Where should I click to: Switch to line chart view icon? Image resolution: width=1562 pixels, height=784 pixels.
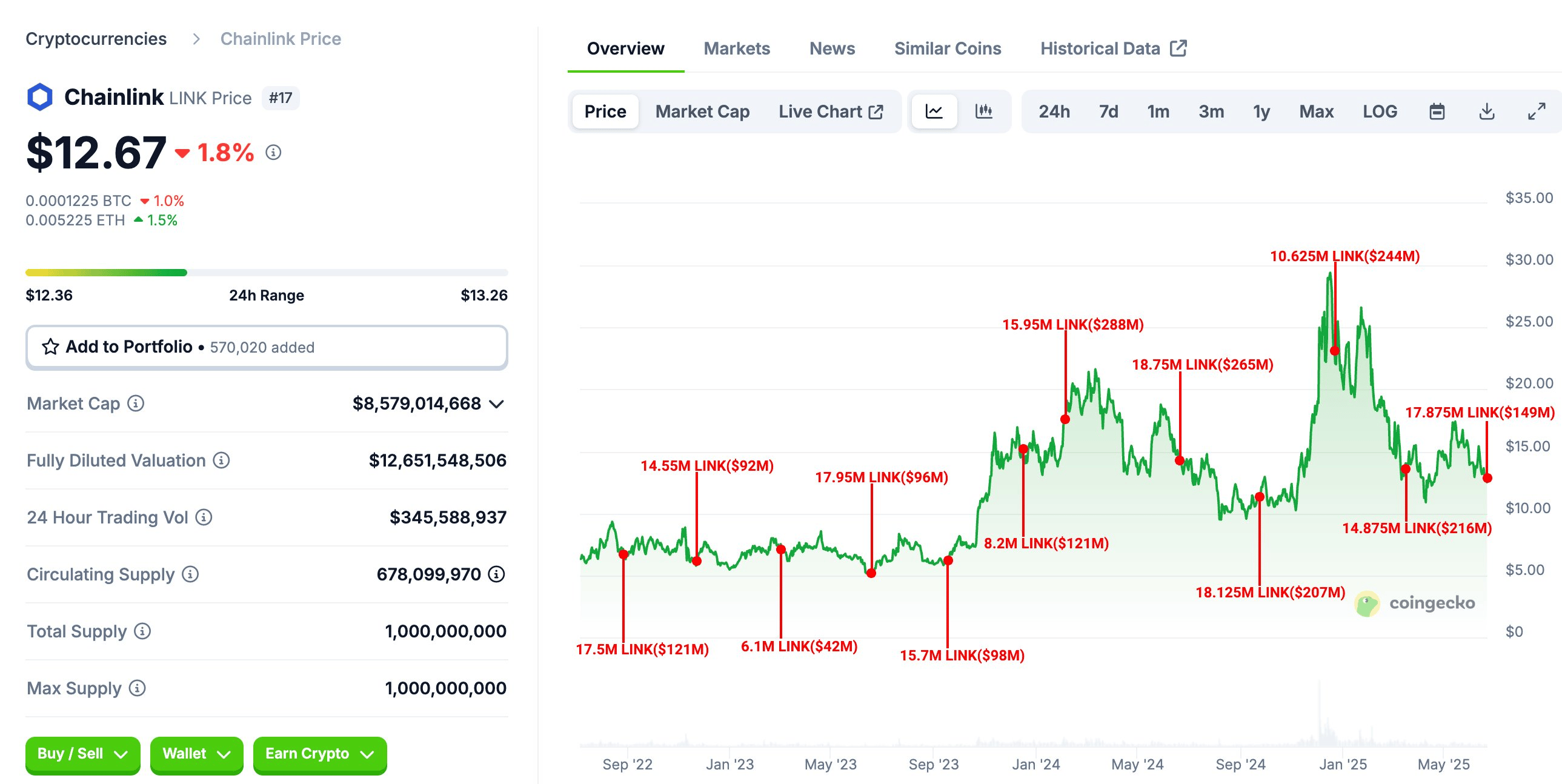tap(934, 111)
